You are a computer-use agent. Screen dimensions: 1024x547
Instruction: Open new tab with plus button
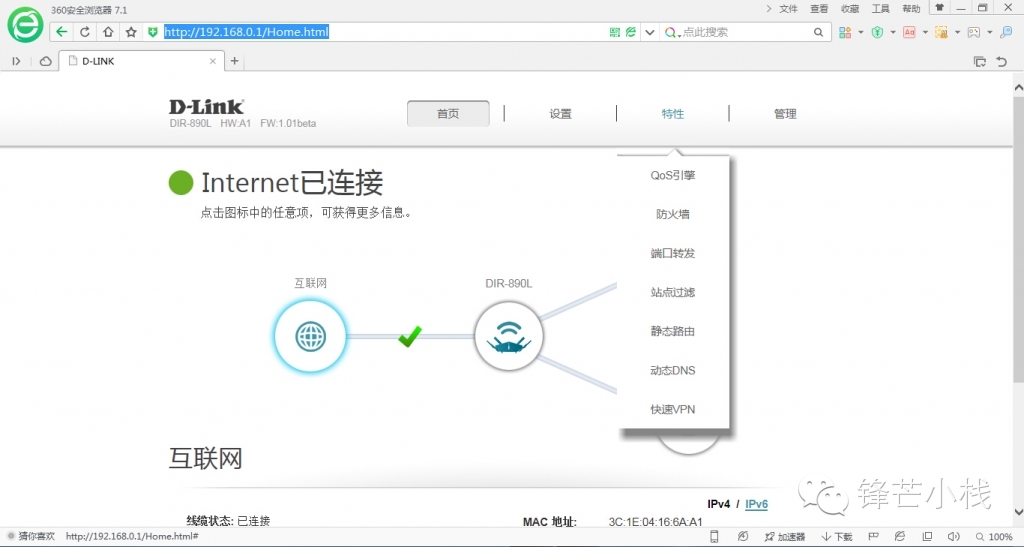coord(234,61)
